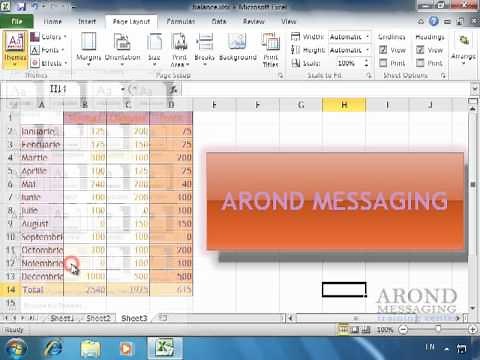The width and height of the screenshot is (480, 360).
Task: Open theme Fonts dropdown
Action: click(x=47, y=50)
